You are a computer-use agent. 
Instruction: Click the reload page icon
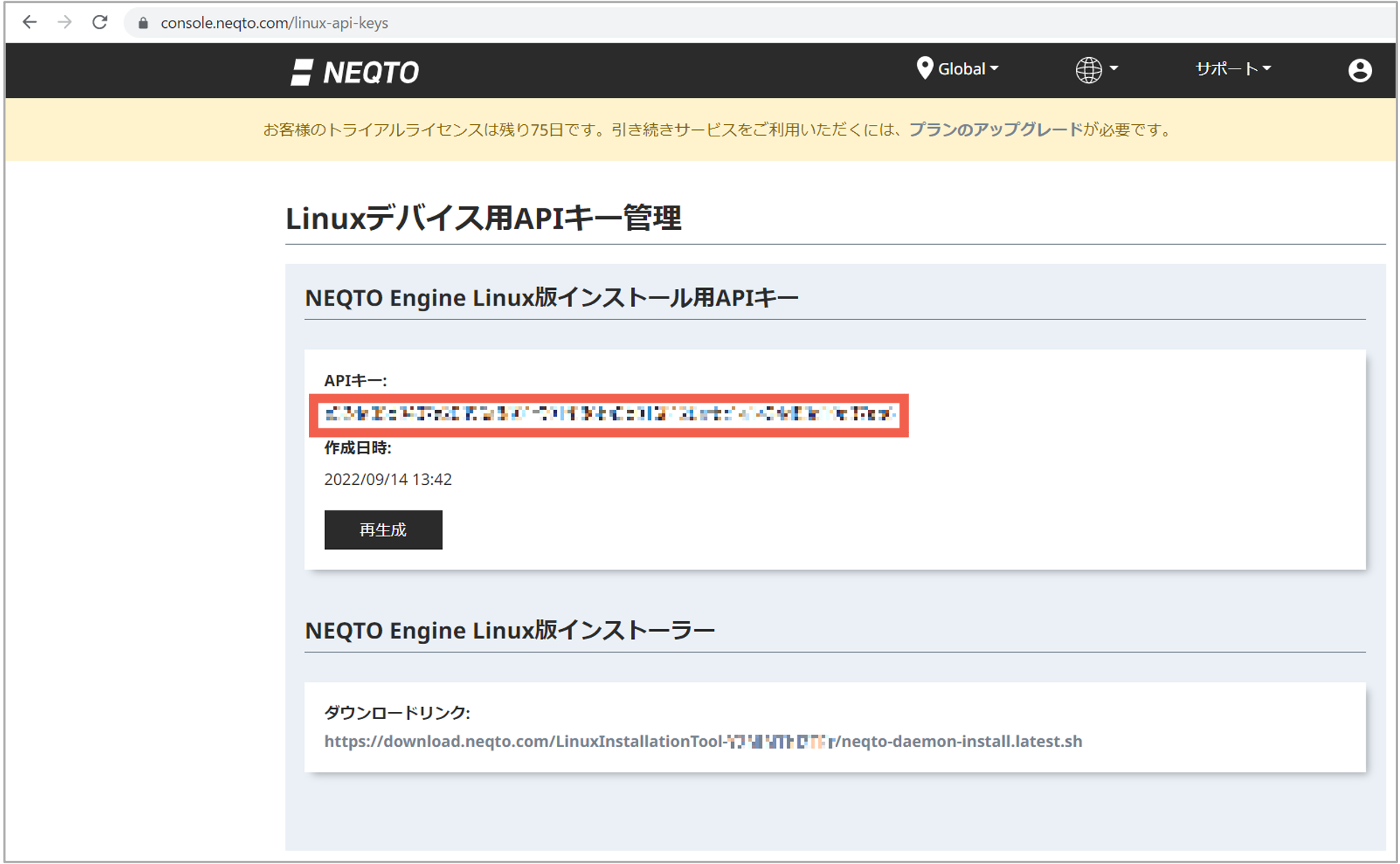click(99, 22)
